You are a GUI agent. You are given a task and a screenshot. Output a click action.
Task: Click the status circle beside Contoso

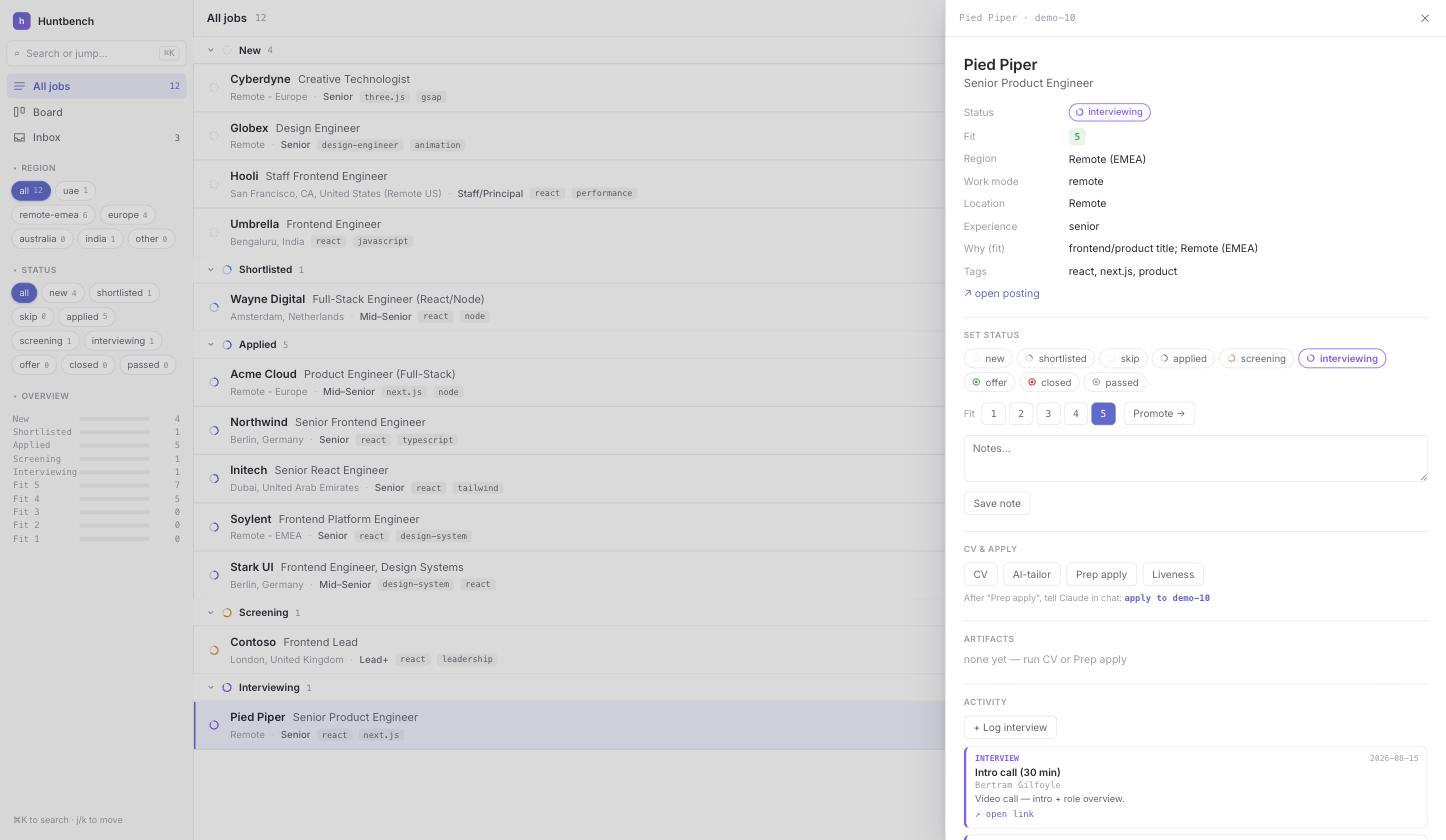pos(214,650)
